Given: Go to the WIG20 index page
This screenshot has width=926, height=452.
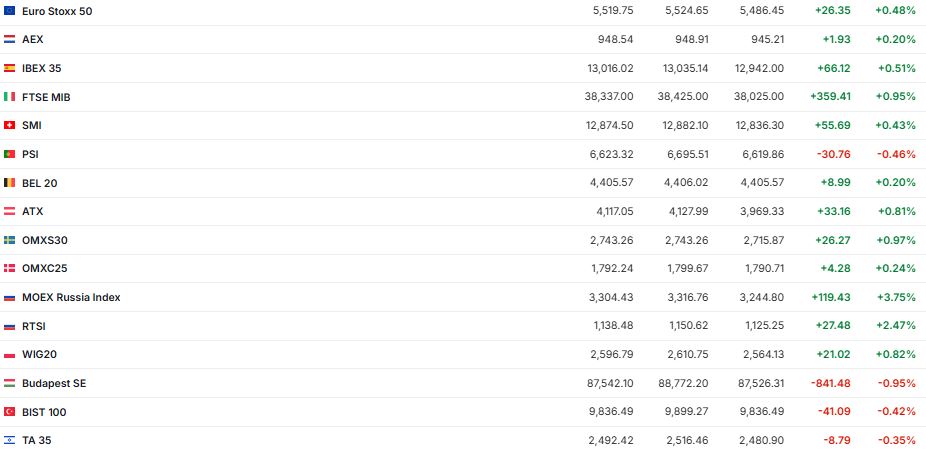Looking at the screenshot, I should pos(40,355).
